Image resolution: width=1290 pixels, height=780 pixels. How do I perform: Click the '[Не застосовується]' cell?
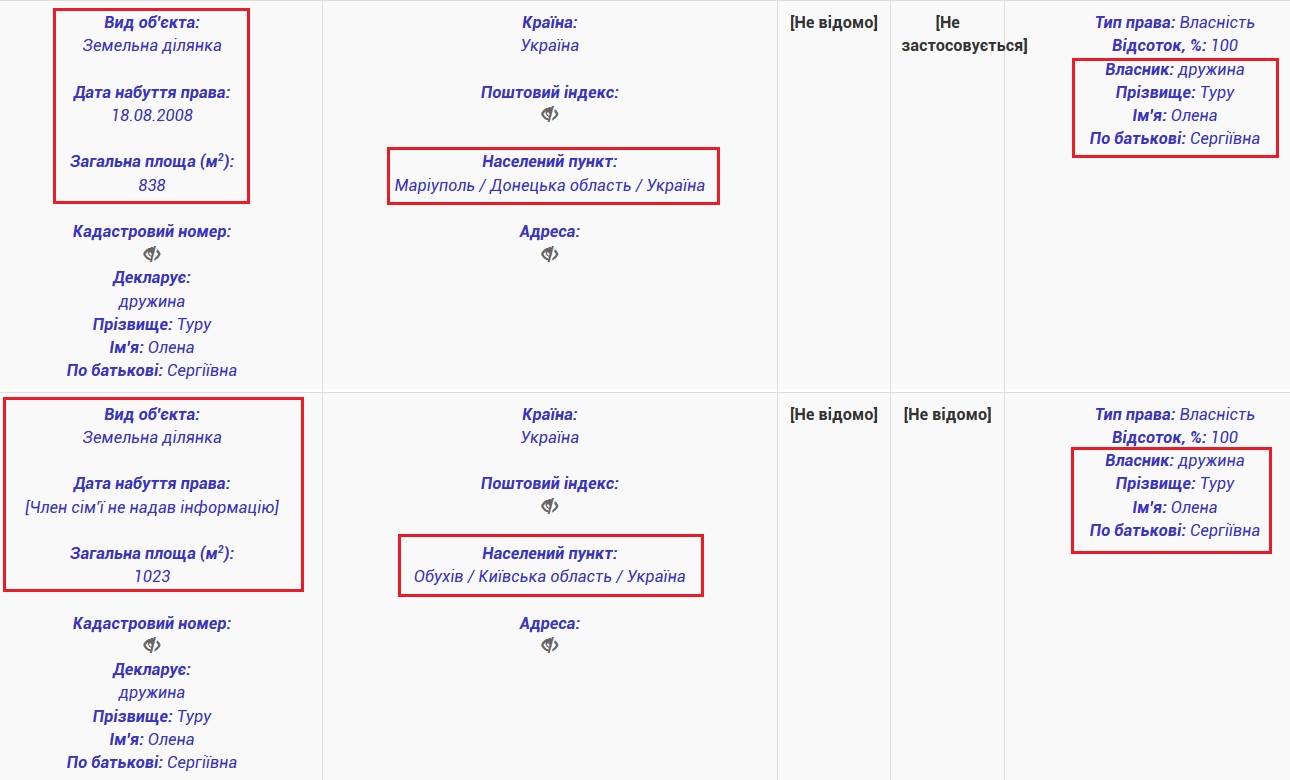(964, 34)
